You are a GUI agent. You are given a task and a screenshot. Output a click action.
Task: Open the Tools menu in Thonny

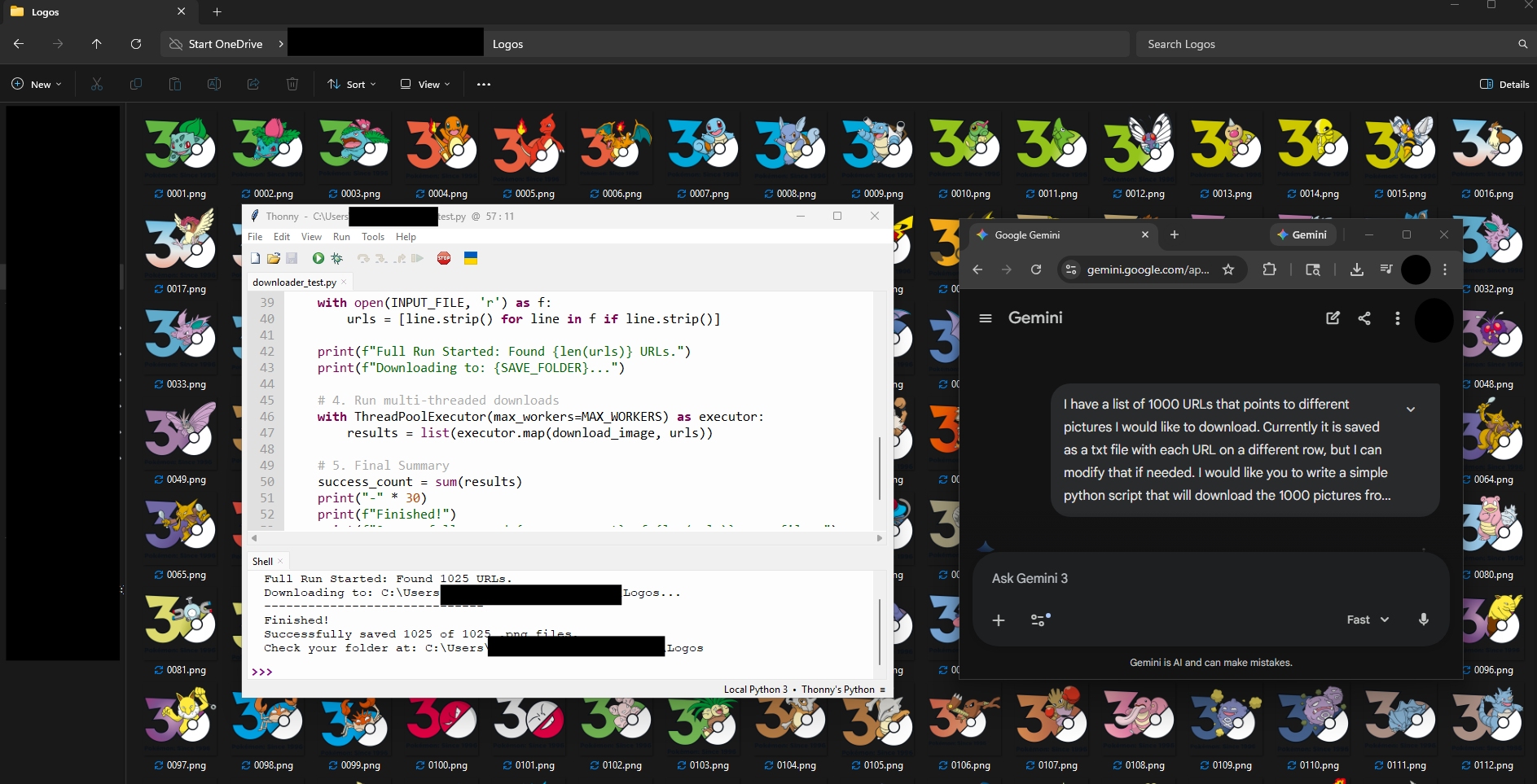click(373, 237)
